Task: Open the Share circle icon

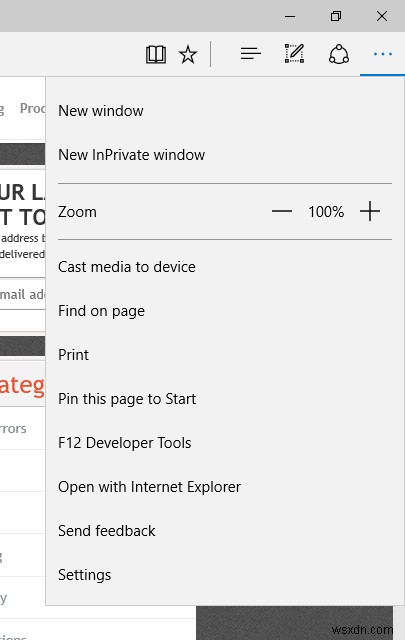Action: (339, 54)
